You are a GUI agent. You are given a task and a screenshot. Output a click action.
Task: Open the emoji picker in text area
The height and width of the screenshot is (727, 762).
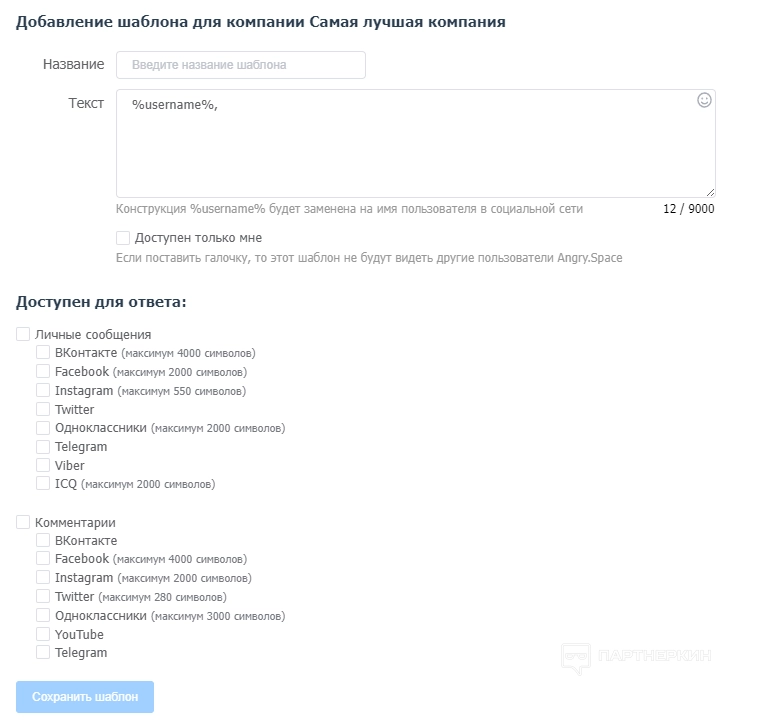(x=704, y=100)
